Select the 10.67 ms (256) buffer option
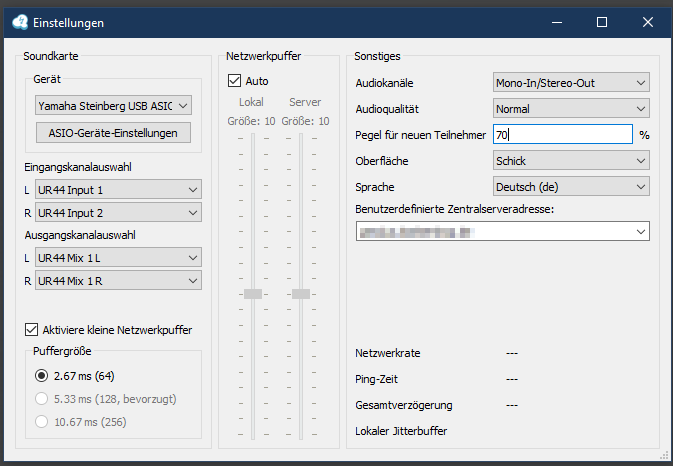The height and width of the screenshot is (466, 673). [x=41, y=421]
